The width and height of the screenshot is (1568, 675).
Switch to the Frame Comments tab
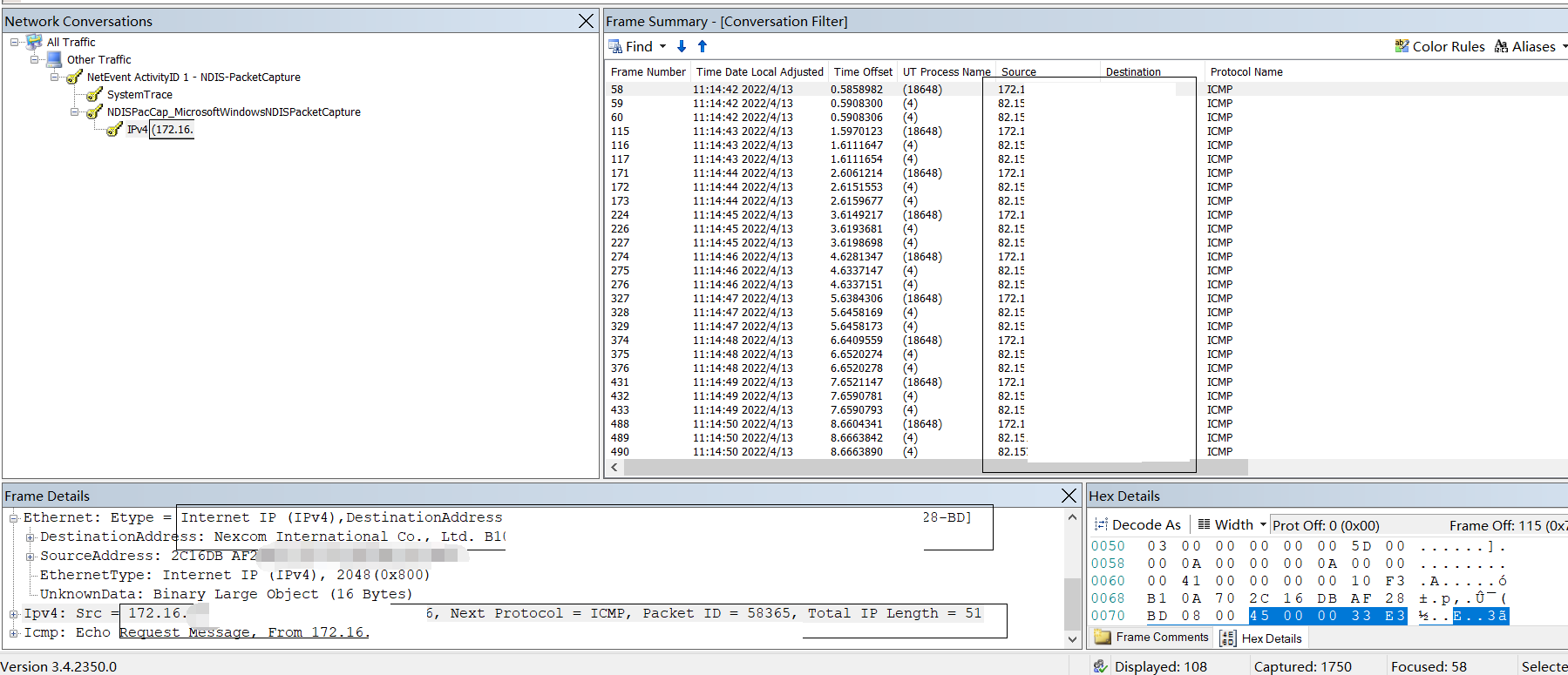[x=1151, y=638]
